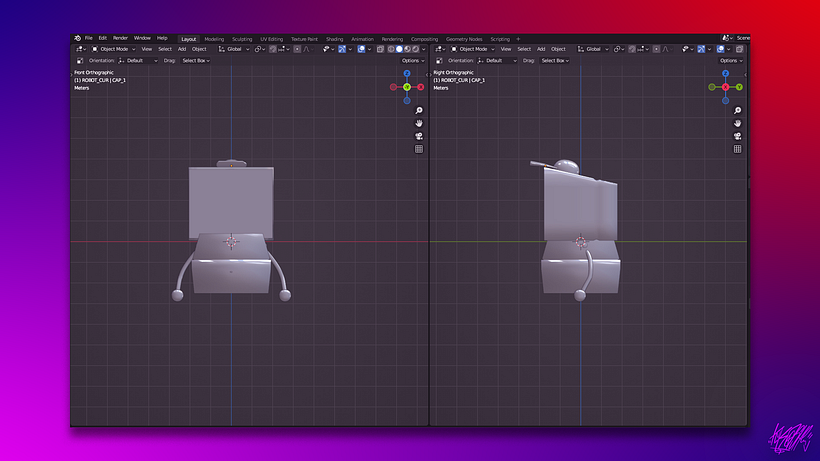
Task: Toggle perspective/orthographic grid icon in Front view
Action: tap(419, 149)
